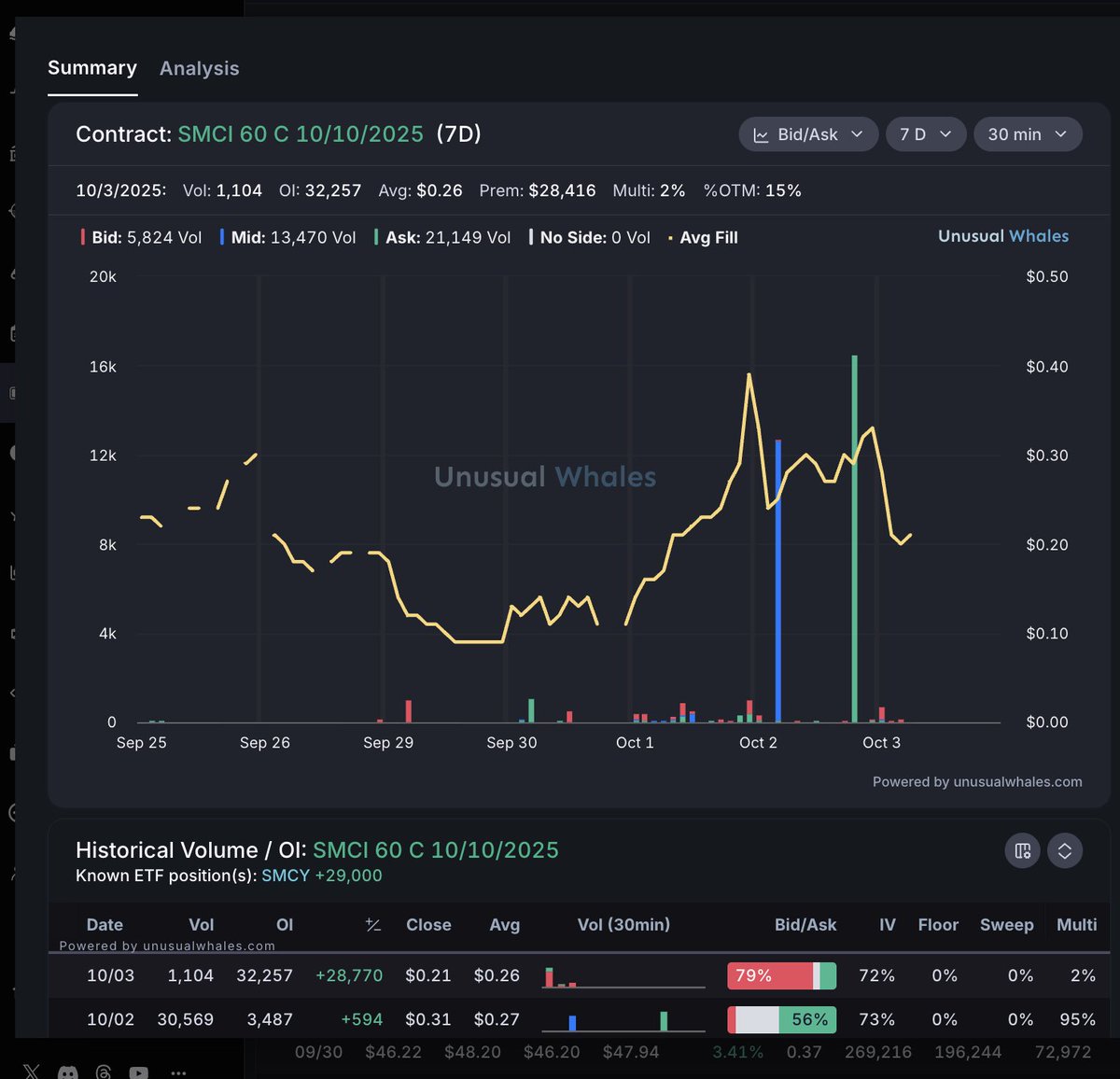Click the tall blue Mid volume bar on Oct 2

tap(778, 581)
